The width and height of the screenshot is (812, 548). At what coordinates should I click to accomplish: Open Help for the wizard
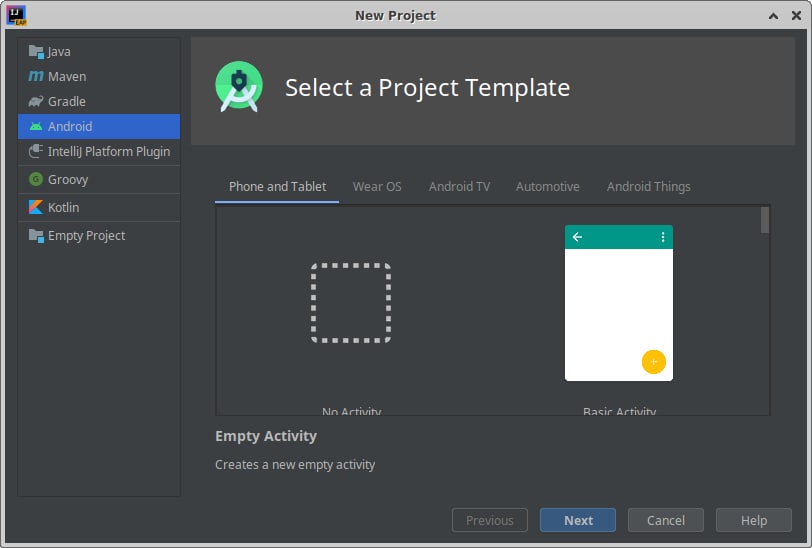[754, 520]
